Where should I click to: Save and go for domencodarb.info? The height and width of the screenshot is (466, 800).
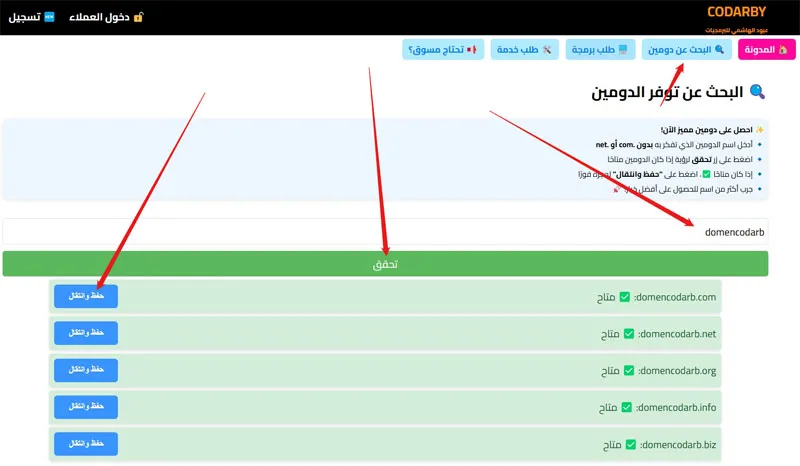86,407
